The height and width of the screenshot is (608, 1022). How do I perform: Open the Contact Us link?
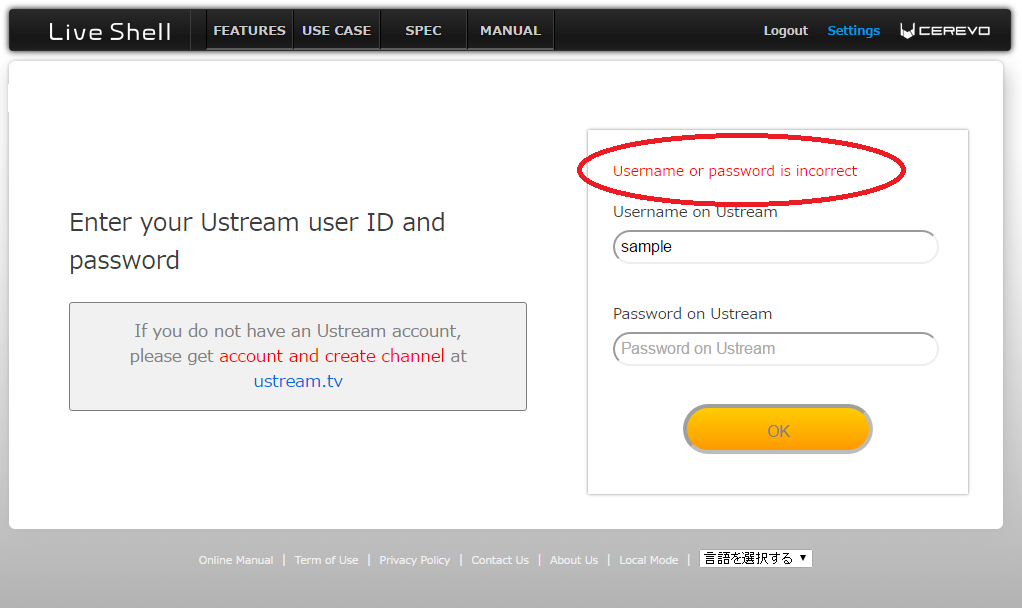tap(500, 560)
